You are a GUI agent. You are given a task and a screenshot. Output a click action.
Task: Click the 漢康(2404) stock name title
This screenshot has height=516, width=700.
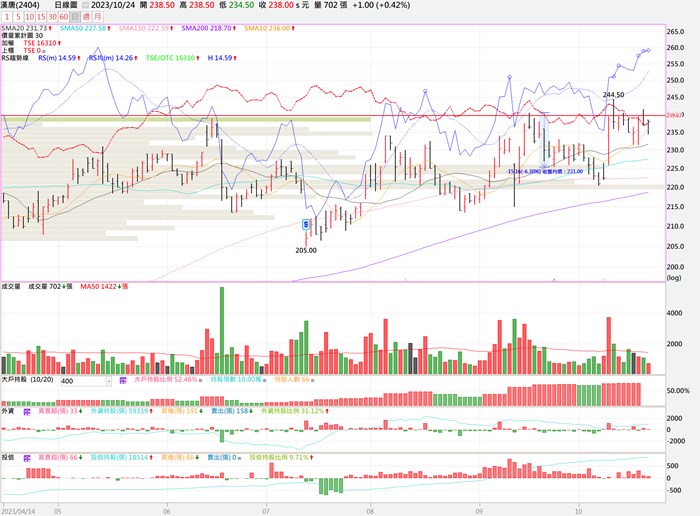click(20, 5)
